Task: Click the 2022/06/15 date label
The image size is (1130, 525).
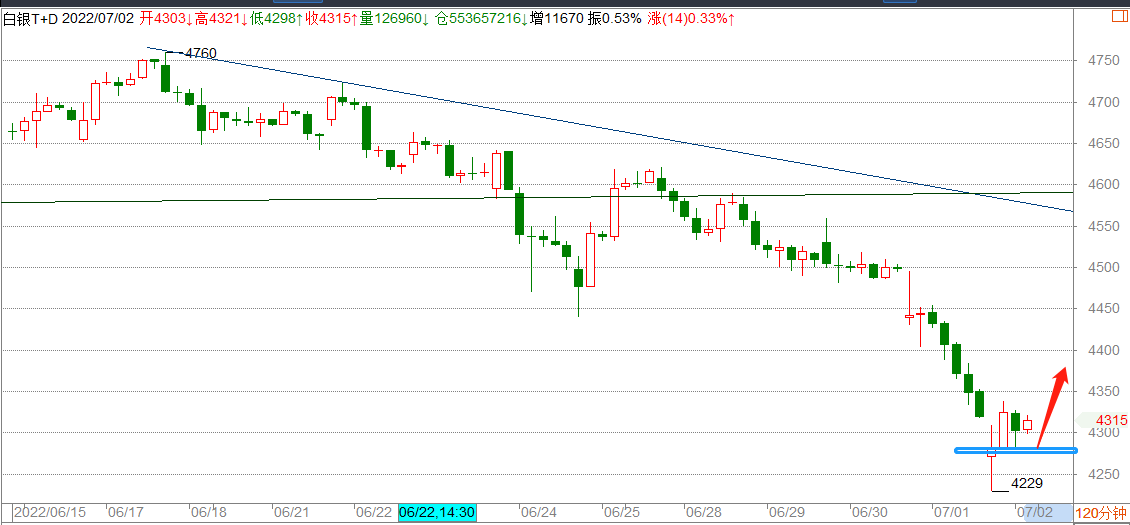Action: [x=48, y=513]
